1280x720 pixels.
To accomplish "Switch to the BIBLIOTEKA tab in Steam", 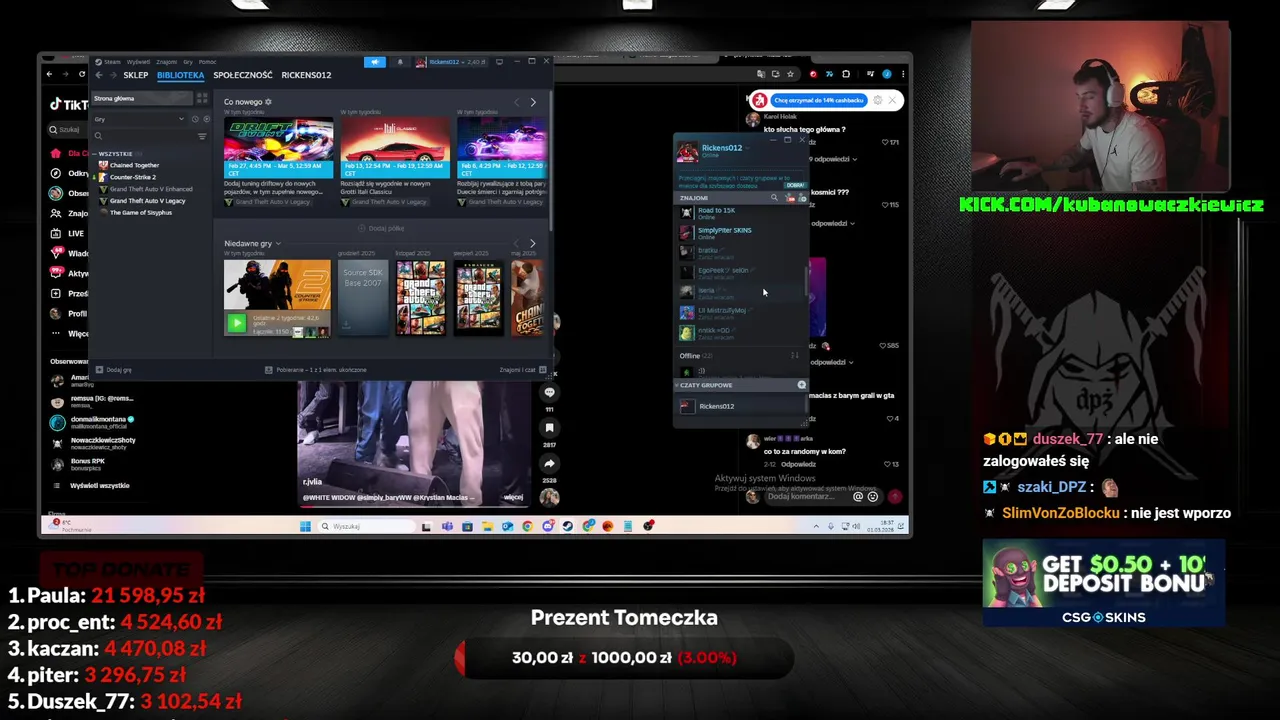I will coord(180,75).
